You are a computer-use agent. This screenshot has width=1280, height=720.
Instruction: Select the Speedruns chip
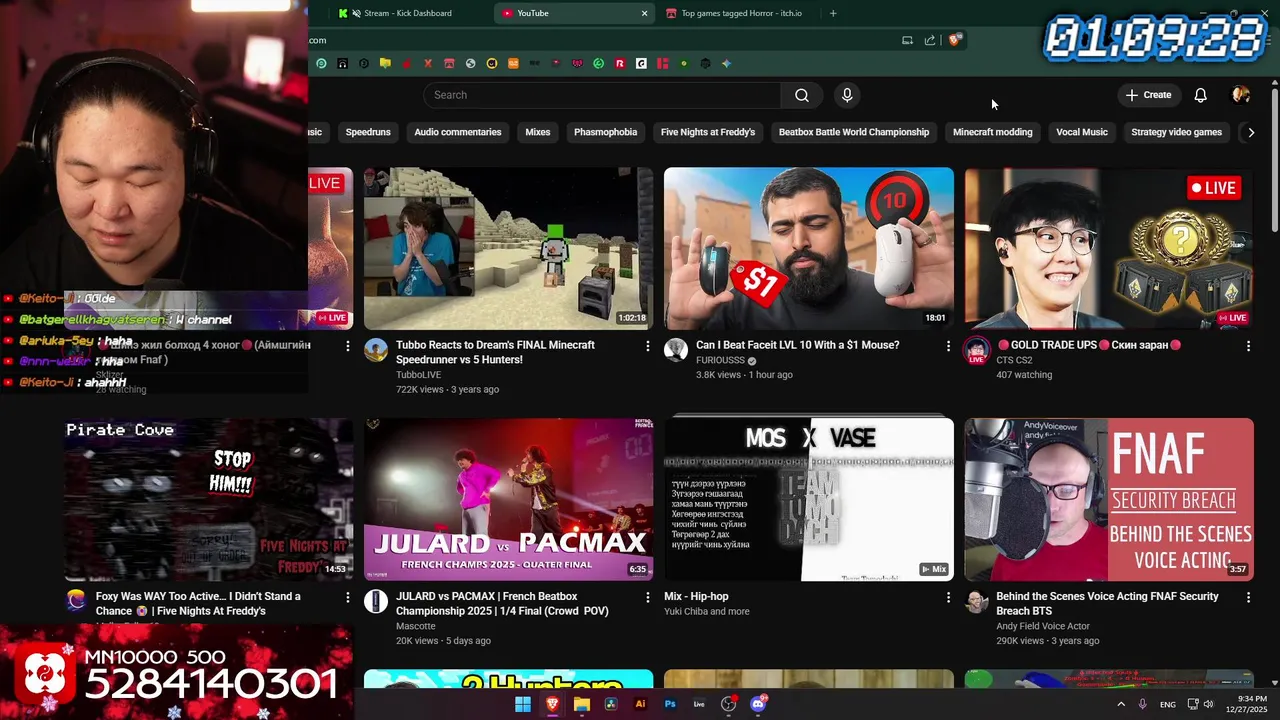pyautogui.click(x=368, y=132)
